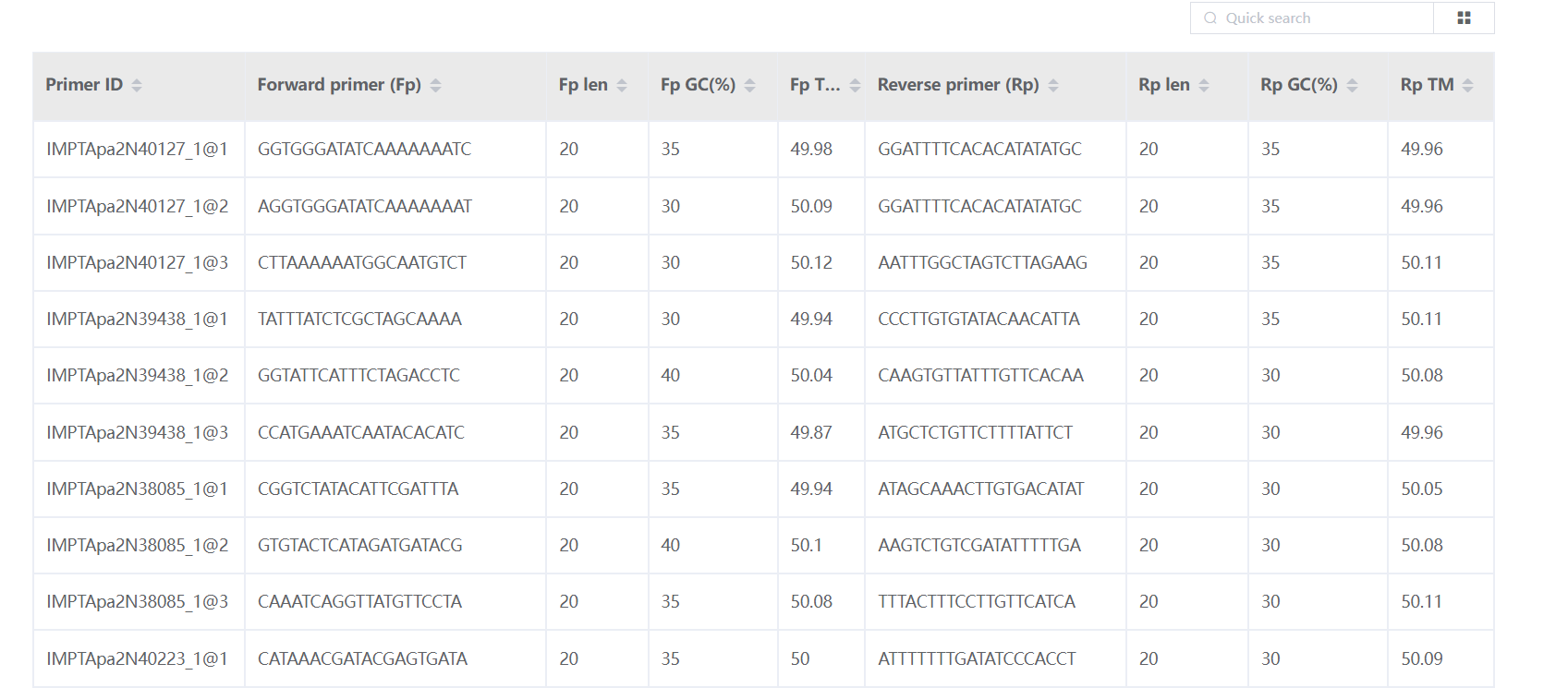Screen dimensions: 1568x688
Task: Sort by Forward primer (Fp) arrows
Action: [x=436, y=85]
